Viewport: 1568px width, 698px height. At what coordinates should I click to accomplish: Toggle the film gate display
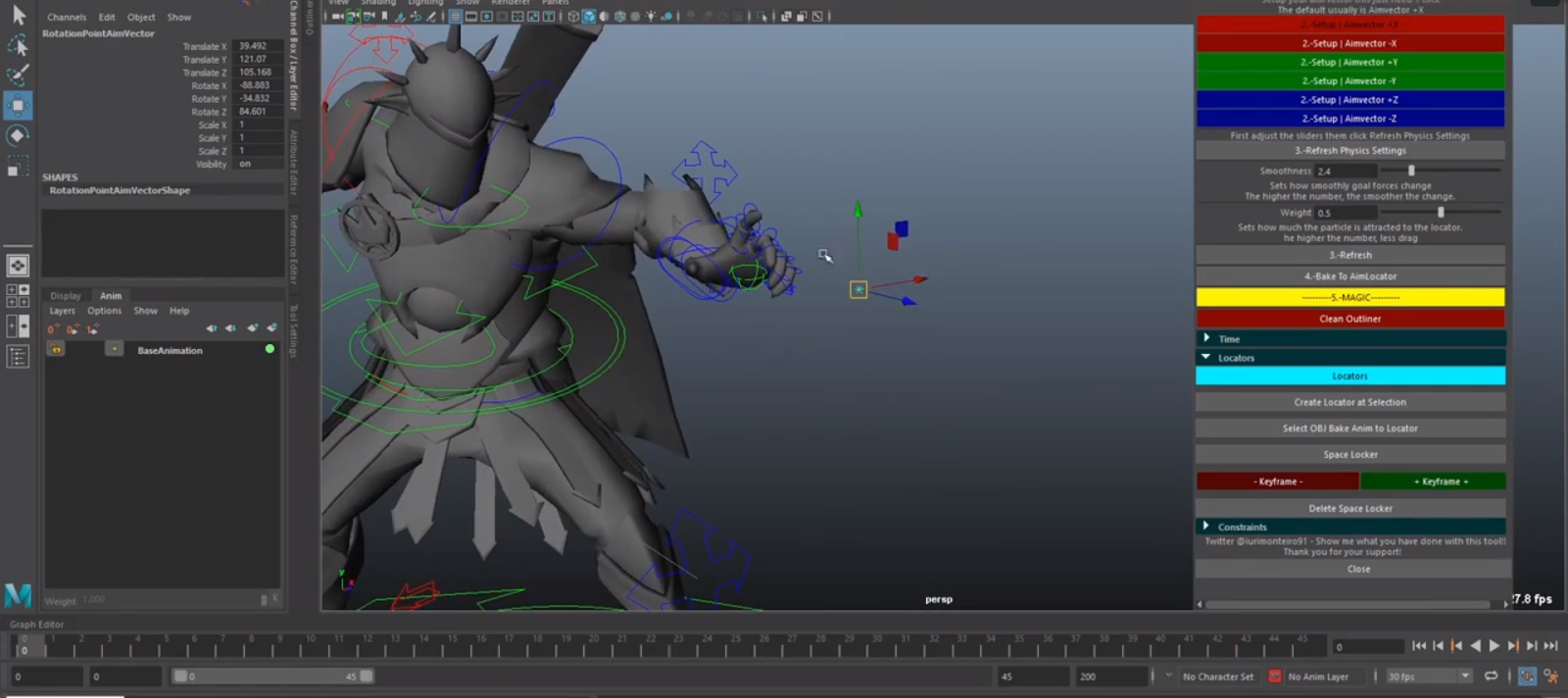point(470,16)
